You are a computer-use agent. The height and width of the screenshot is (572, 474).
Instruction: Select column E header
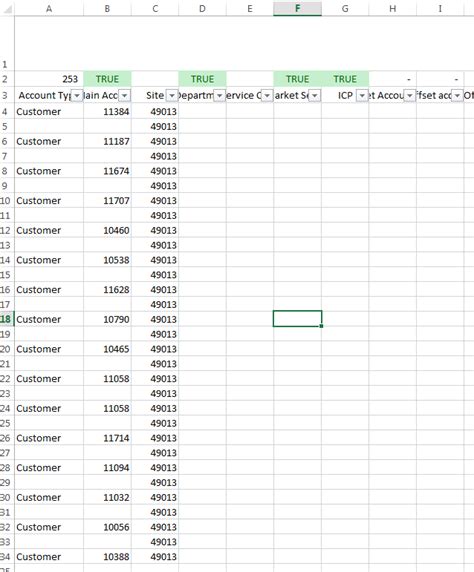coord(250,9)
